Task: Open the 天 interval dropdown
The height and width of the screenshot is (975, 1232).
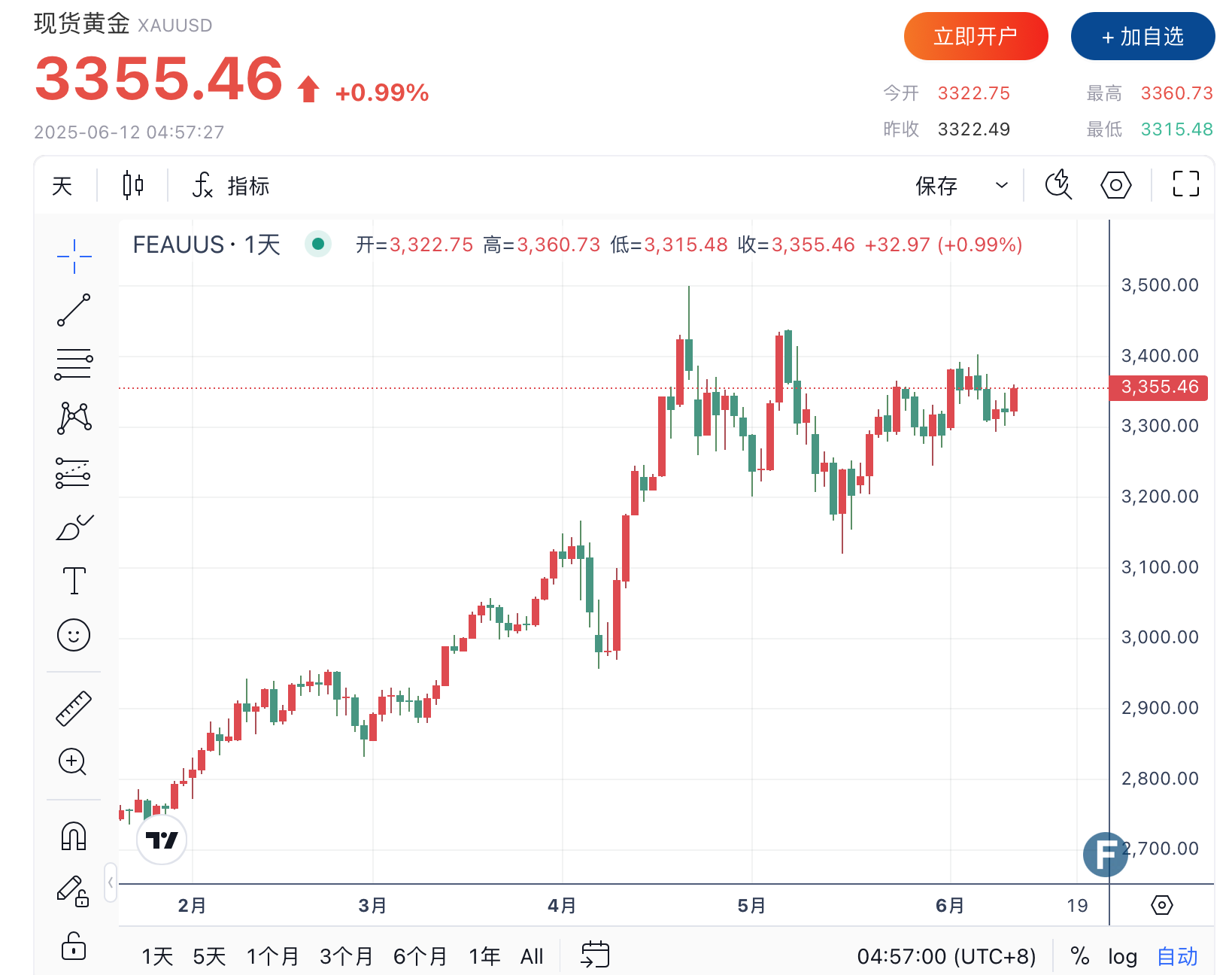Action: click(x=62, y=186)
